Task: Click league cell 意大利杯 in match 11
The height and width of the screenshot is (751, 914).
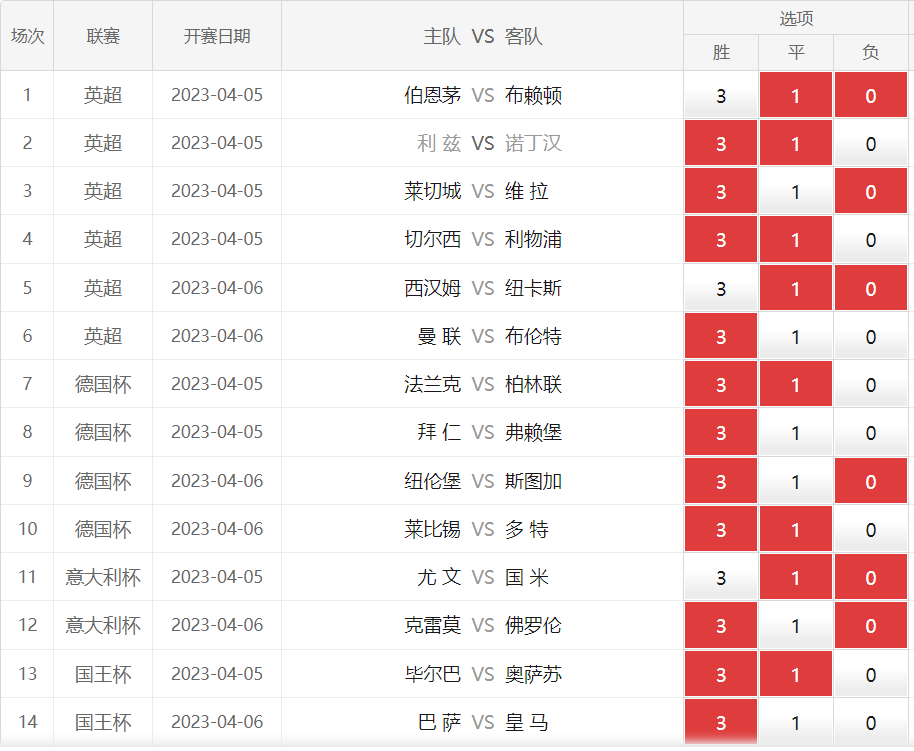Action: click(103, 577)
